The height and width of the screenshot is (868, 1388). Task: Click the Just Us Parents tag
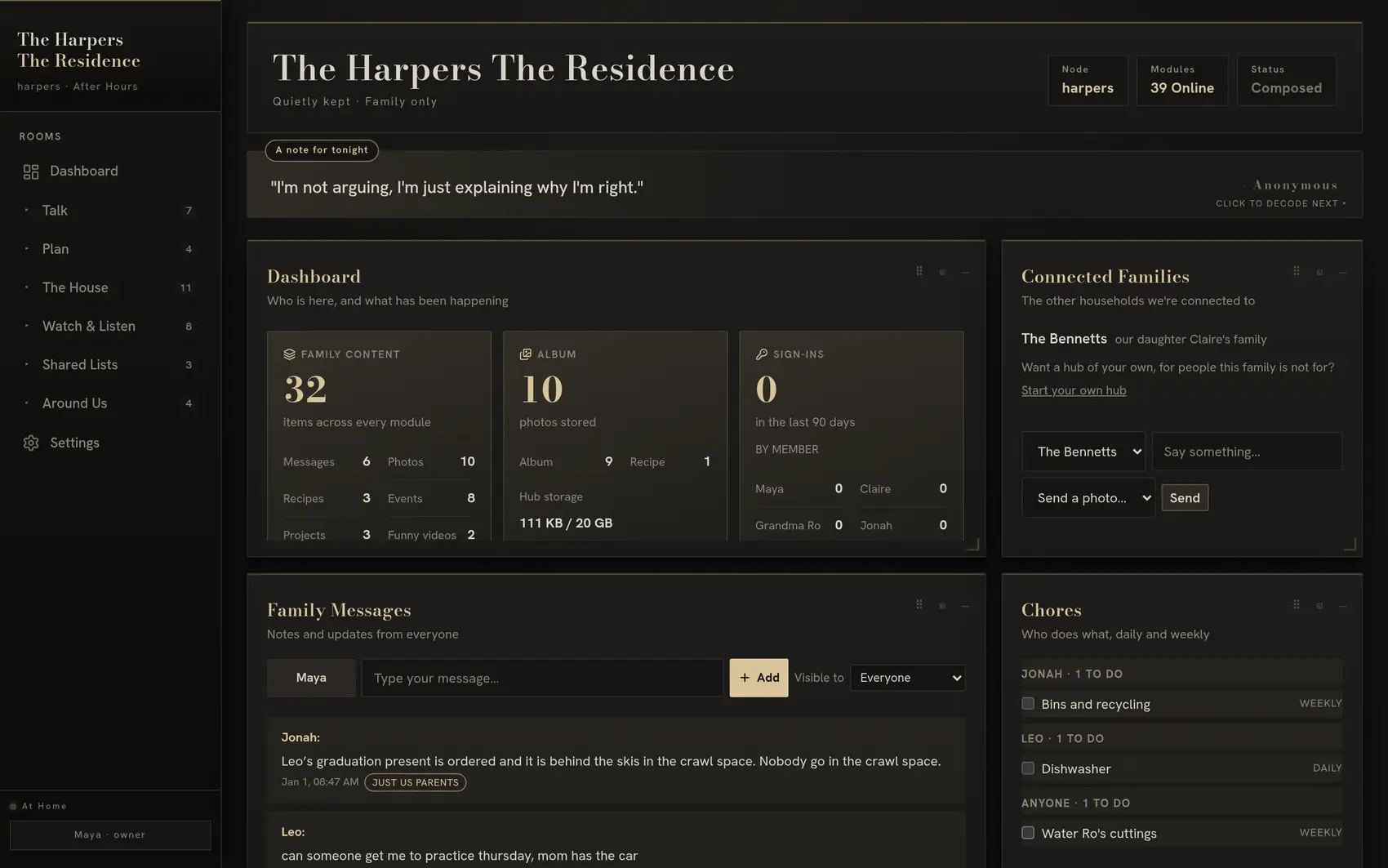pyautogui.click(x=416, y=782)
